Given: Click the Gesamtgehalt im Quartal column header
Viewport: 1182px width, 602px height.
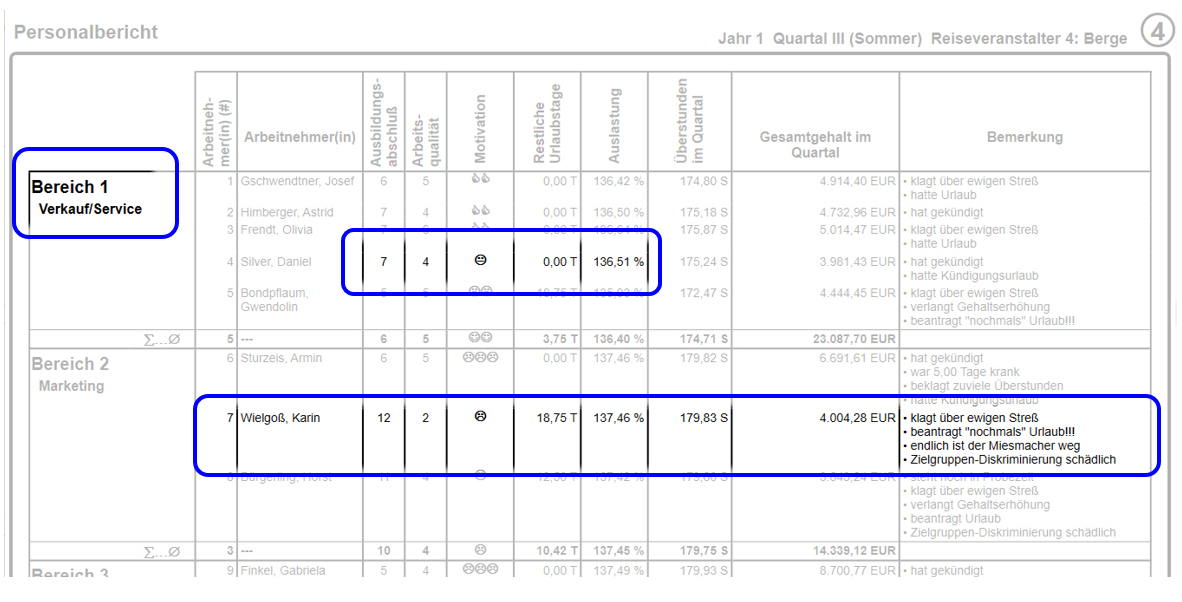Looking at the screenshot, I should point(814,144).
